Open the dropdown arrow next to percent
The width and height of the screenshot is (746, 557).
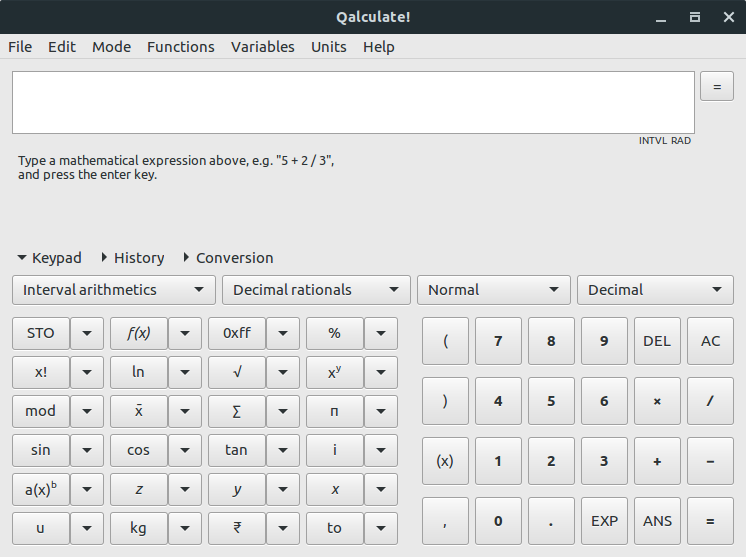pos(381,333)
